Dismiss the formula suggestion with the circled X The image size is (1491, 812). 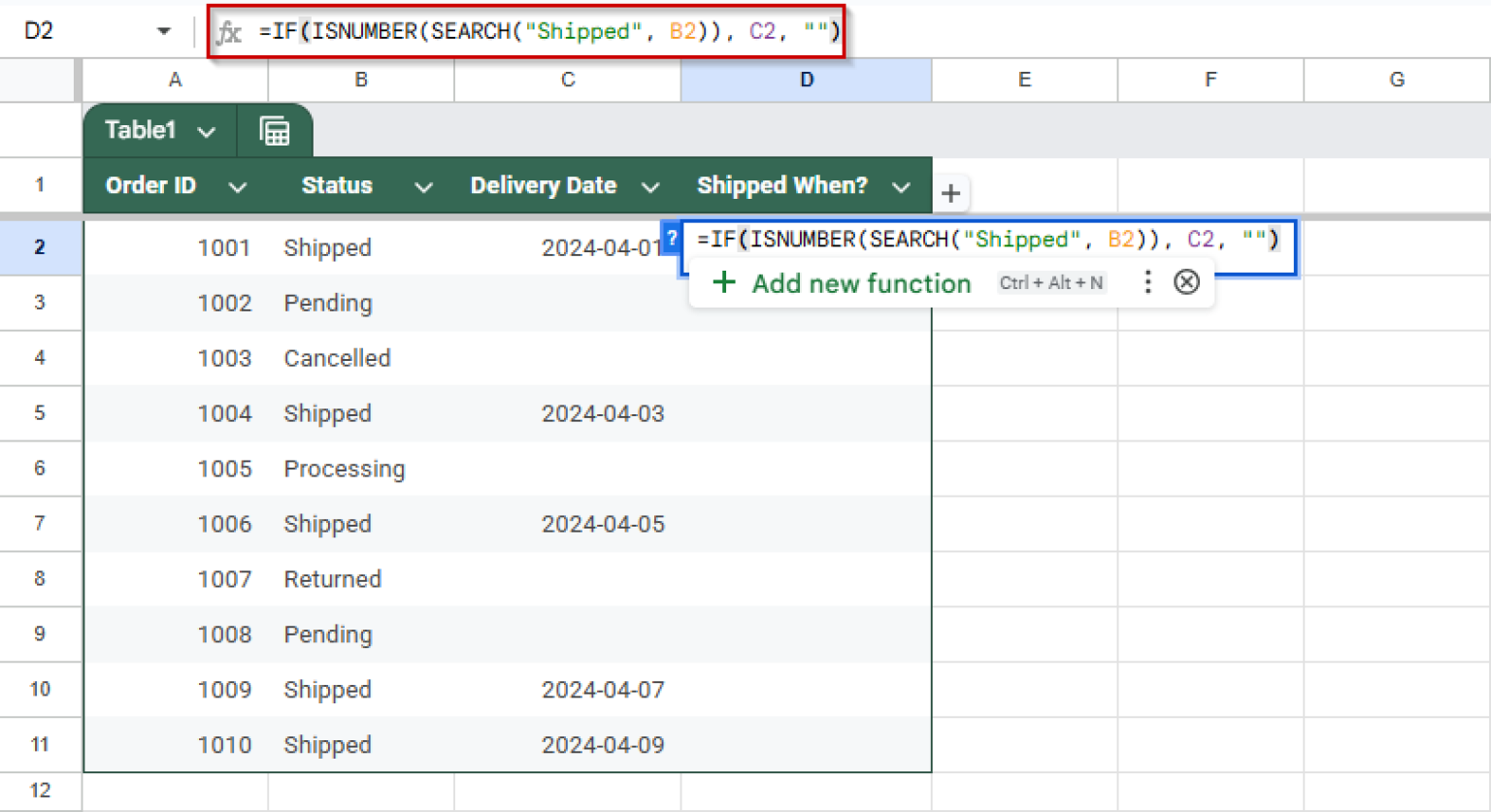click(x=1186, y=282)
